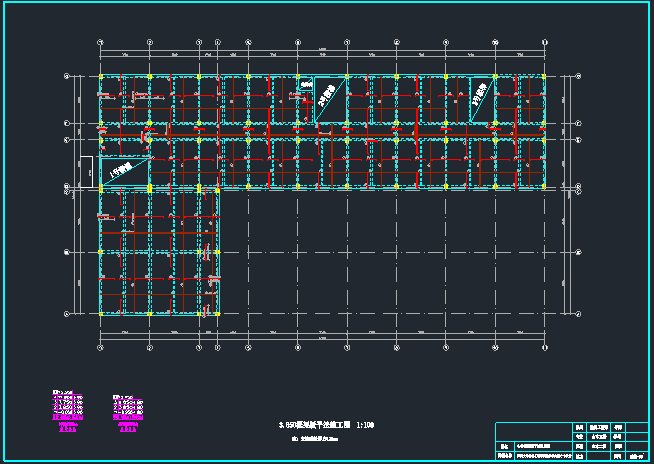Click the topmost axis bubble on the left side
The image size is (654, 464).
(67, 76)
